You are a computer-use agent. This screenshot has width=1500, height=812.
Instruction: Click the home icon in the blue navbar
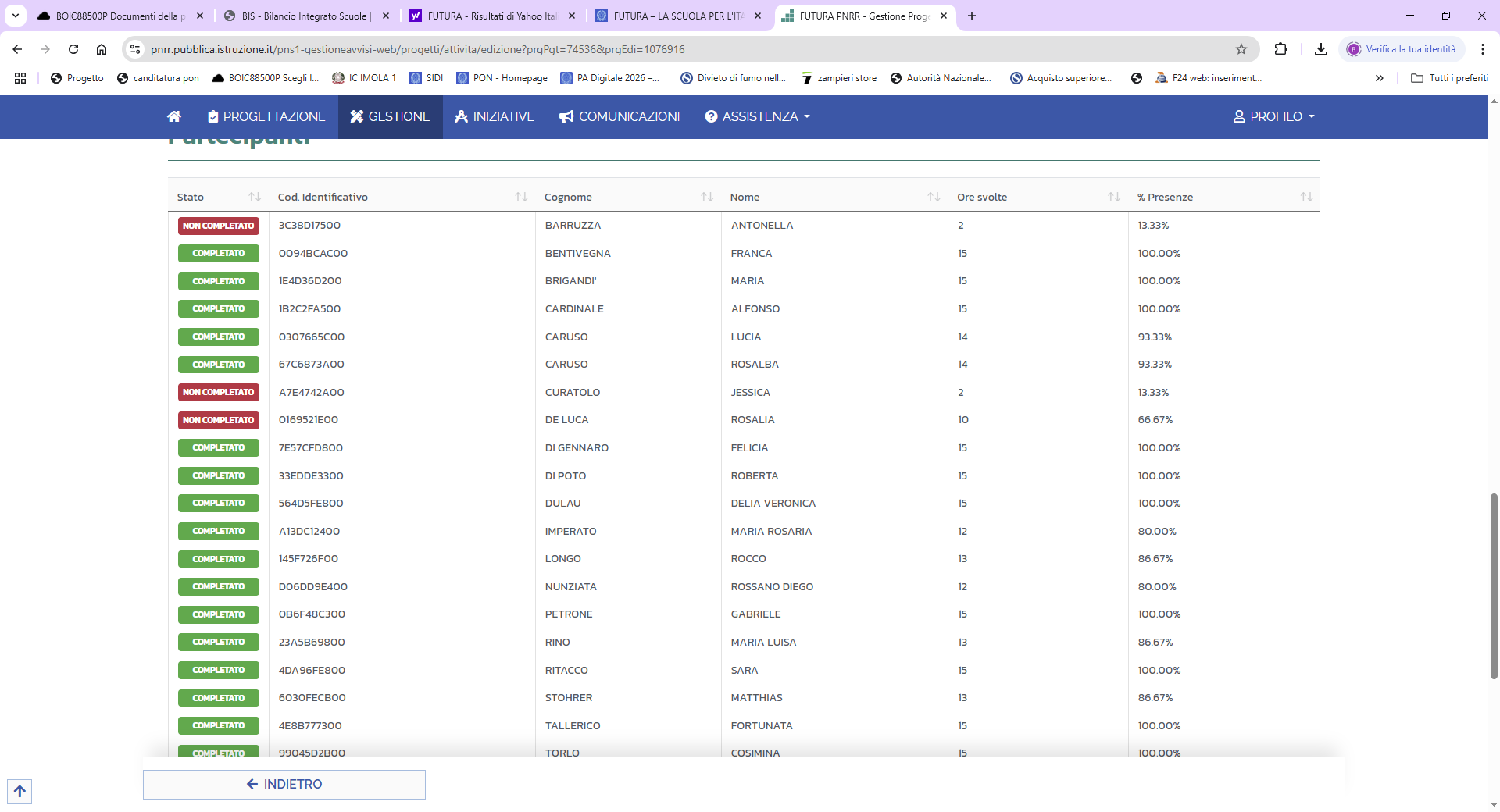(x=174, y=116)
